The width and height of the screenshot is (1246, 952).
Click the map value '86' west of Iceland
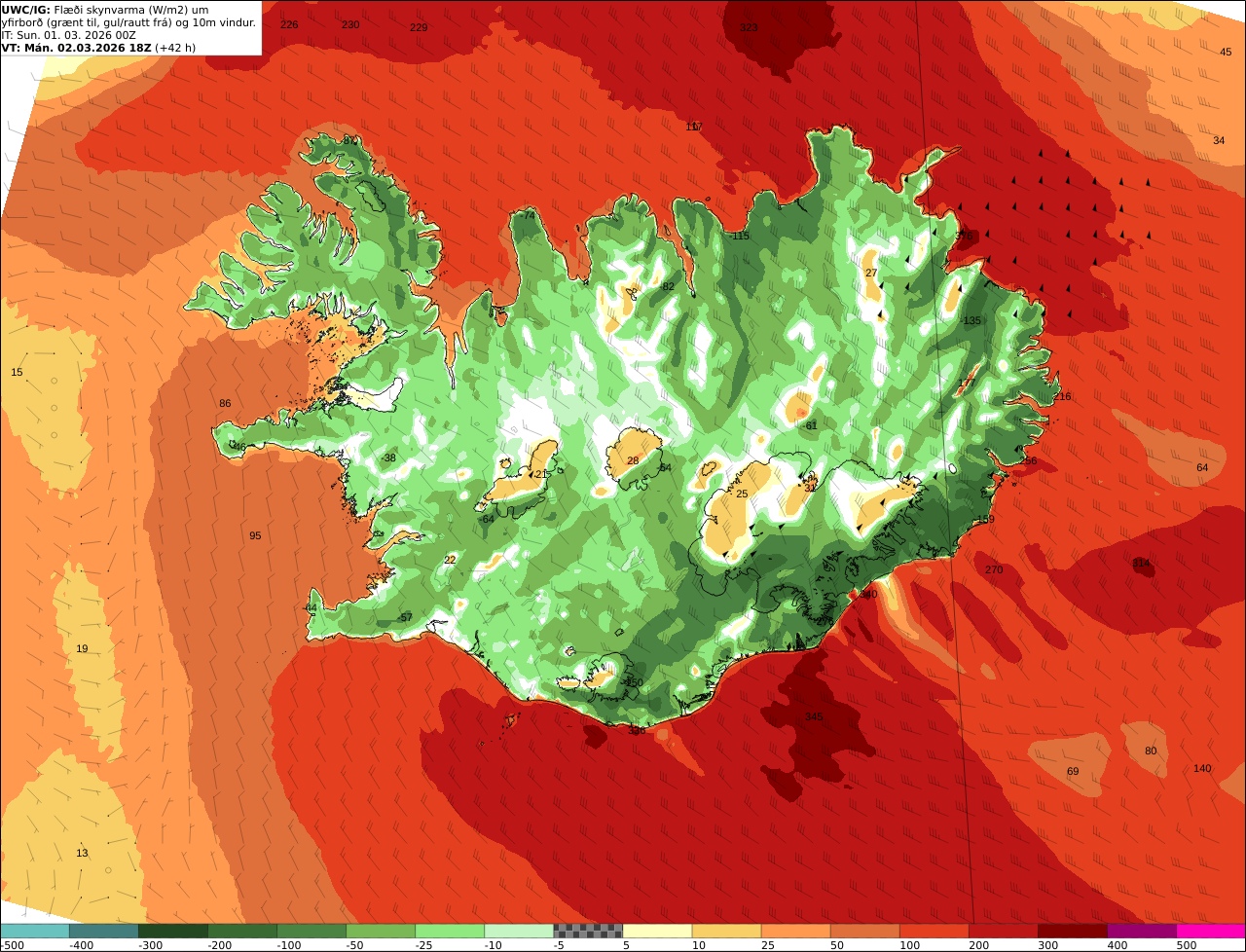point(225,403)
